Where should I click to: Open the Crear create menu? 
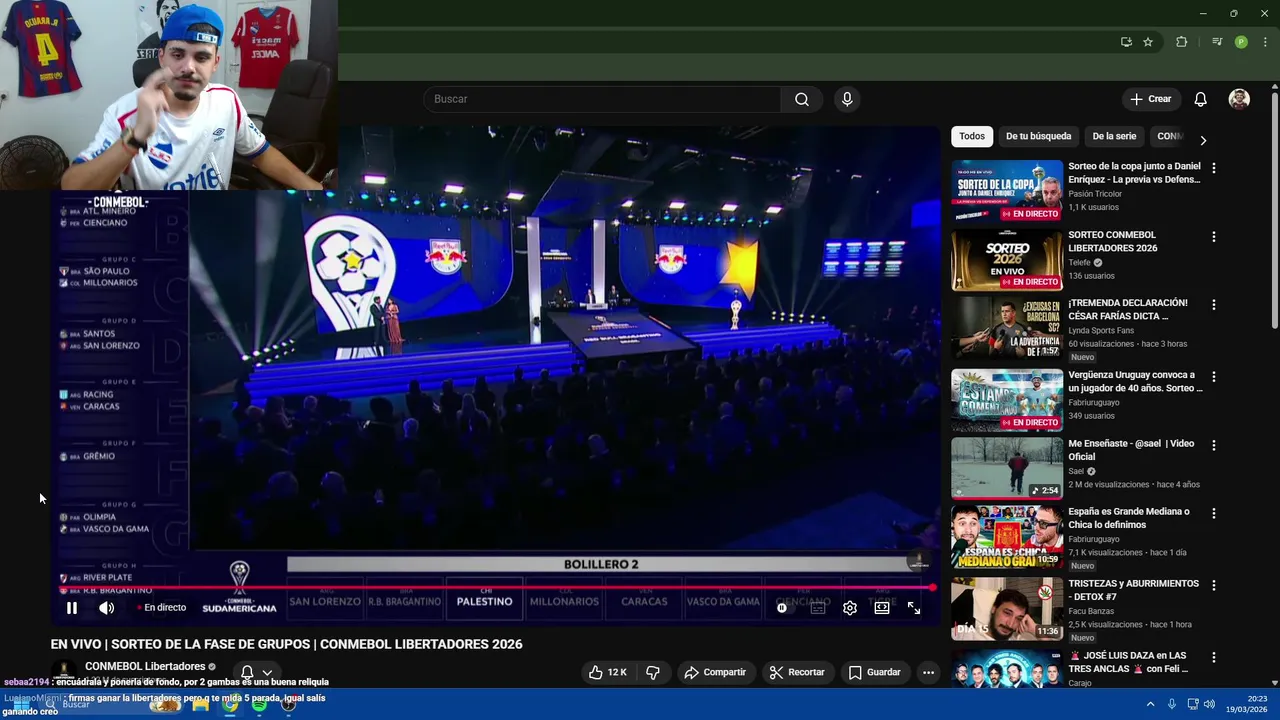pos(1150,99)
